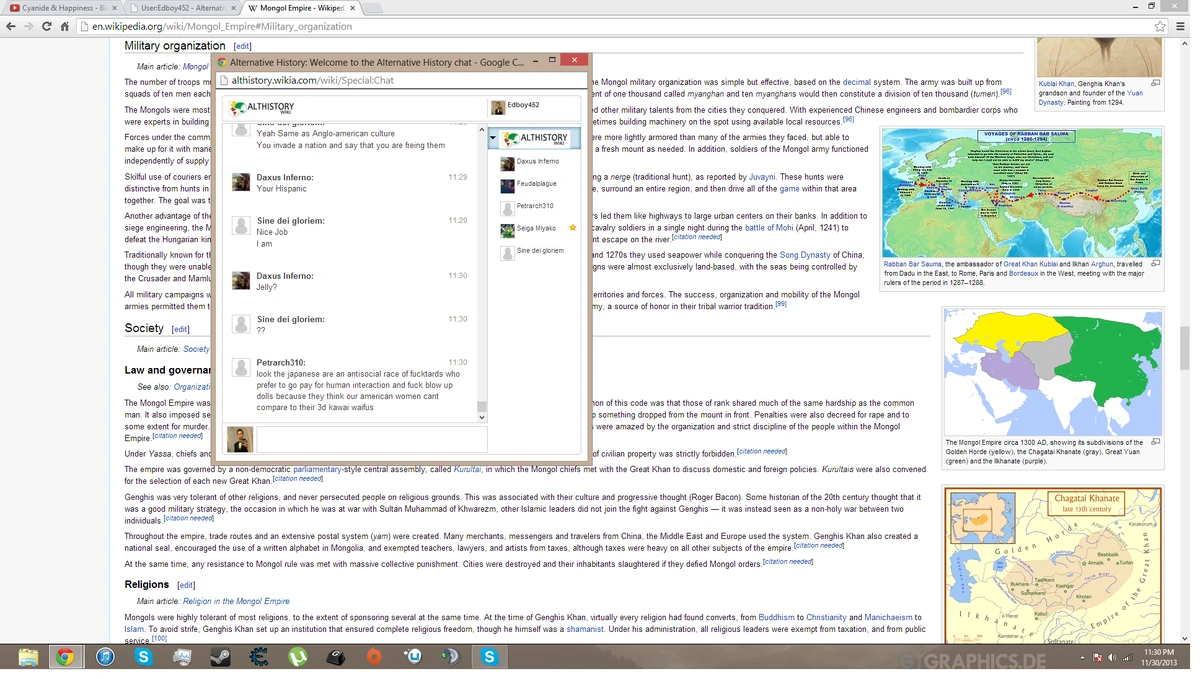The image size is (1200, 679).
Task: Open iTunes from the taskbar
Action: coord(105,657)
